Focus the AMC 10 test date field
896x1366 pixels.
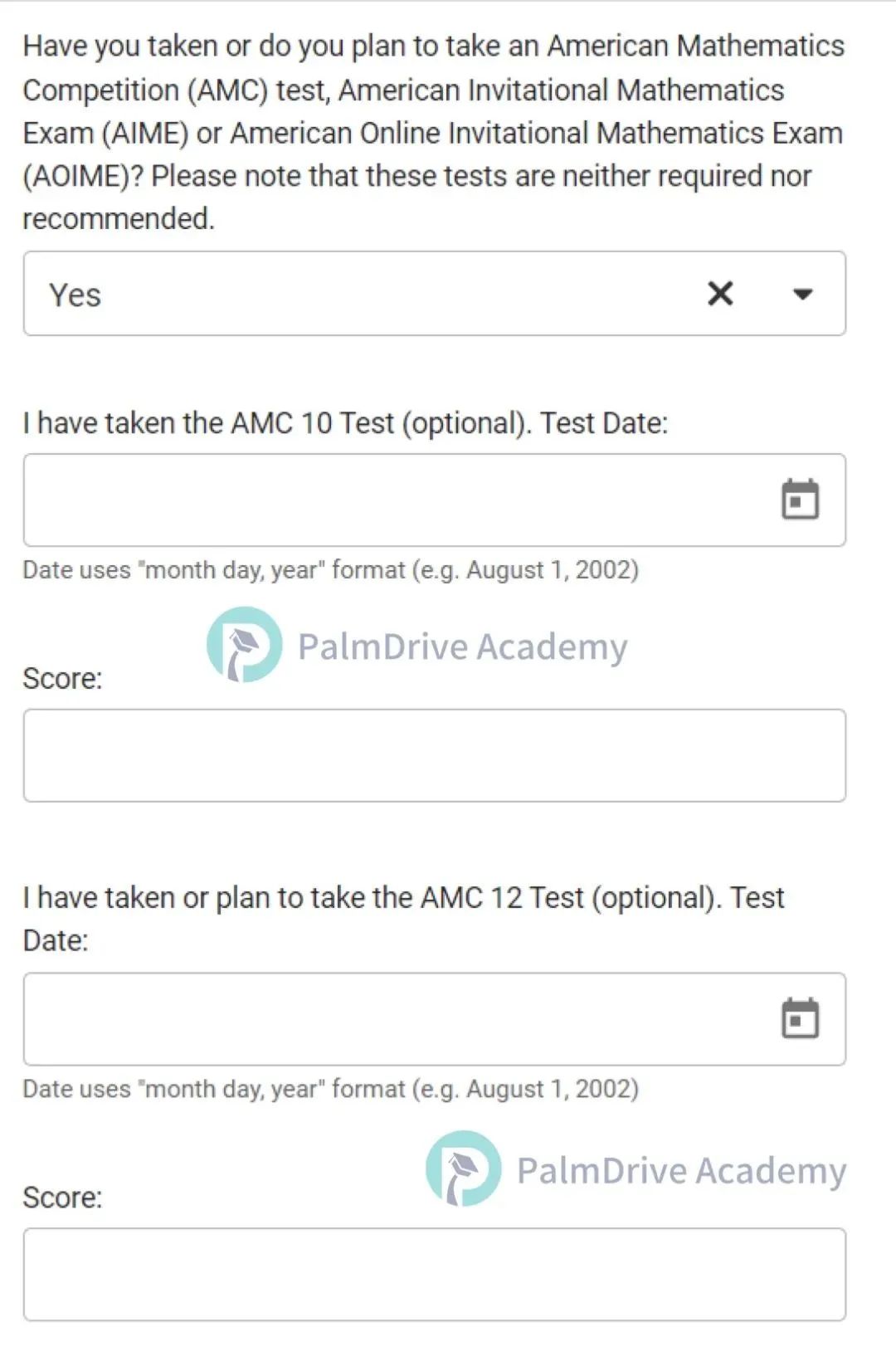[435, 500]
